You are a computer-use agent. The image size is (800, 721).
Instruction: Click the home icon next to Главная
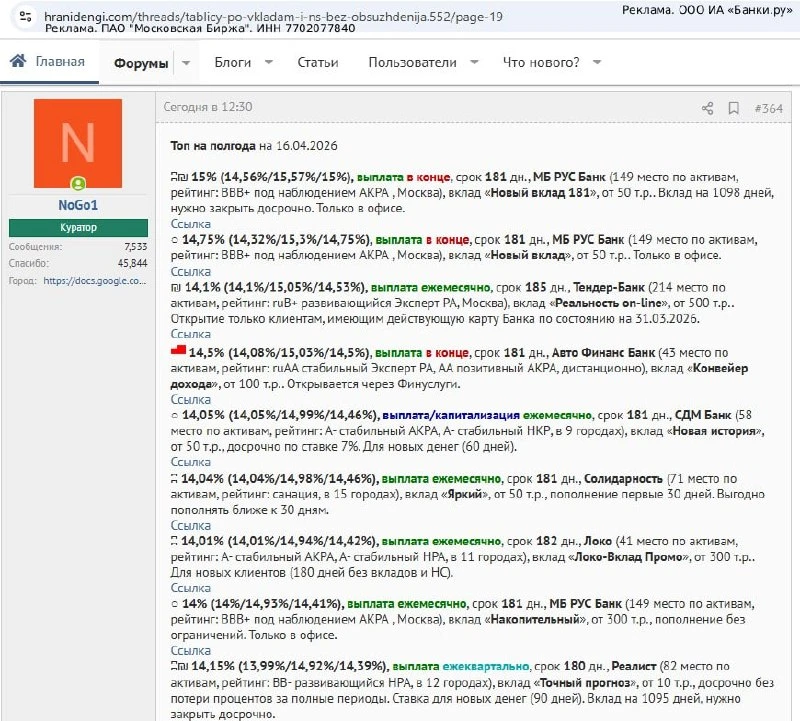18,61
